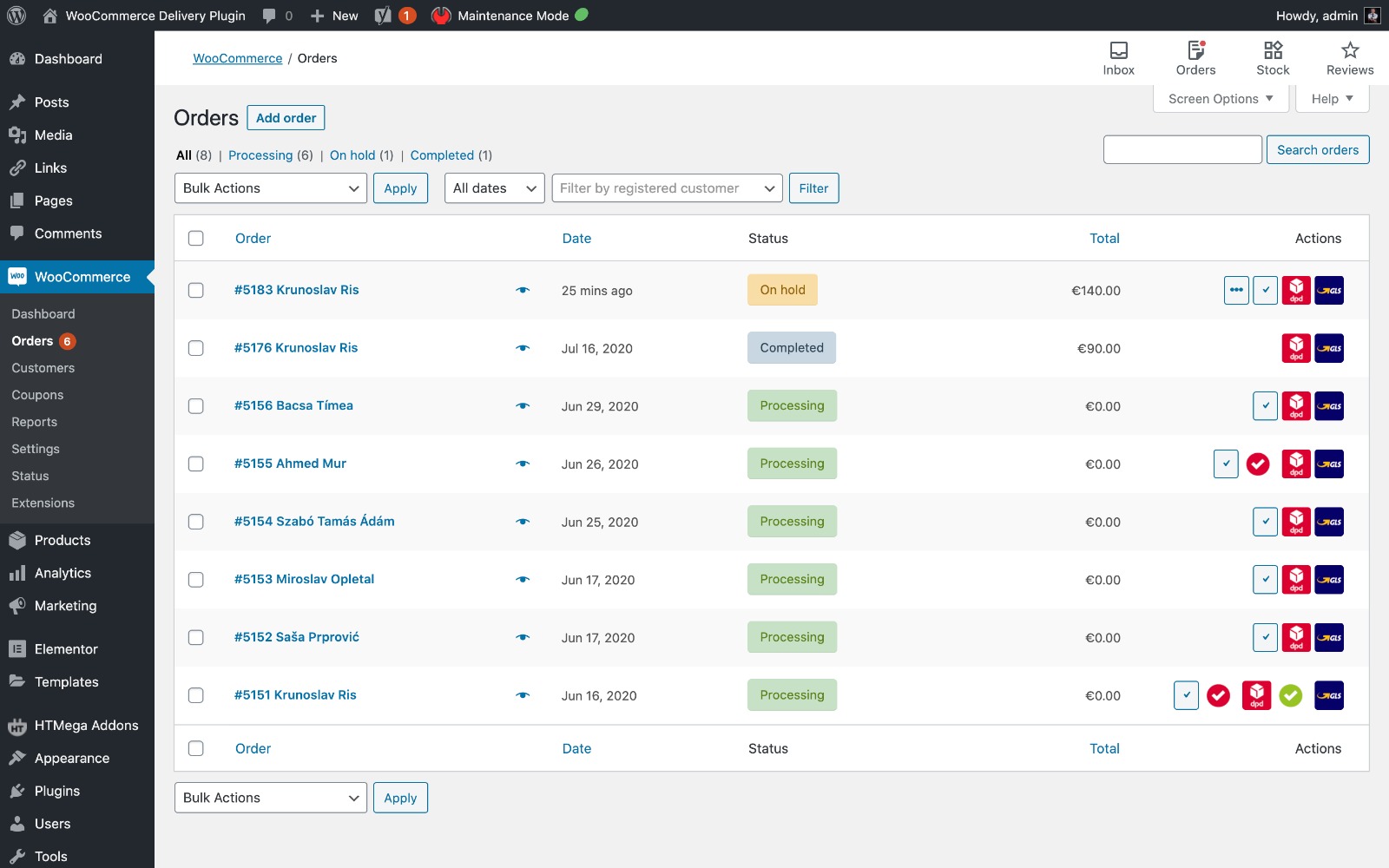Sort by Total column header
Image resolution: width=1389 pixels, height=868 pixels.
[1104, 238]
